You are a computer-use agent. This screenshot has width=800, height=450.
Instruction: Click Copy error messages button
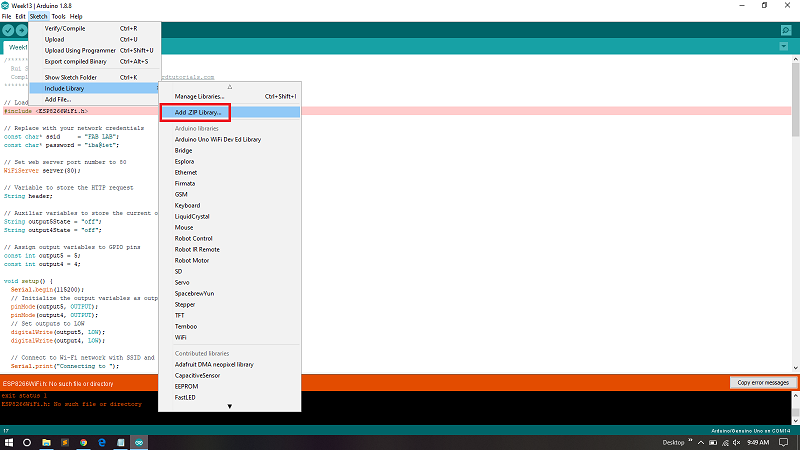tap(763, 383)
